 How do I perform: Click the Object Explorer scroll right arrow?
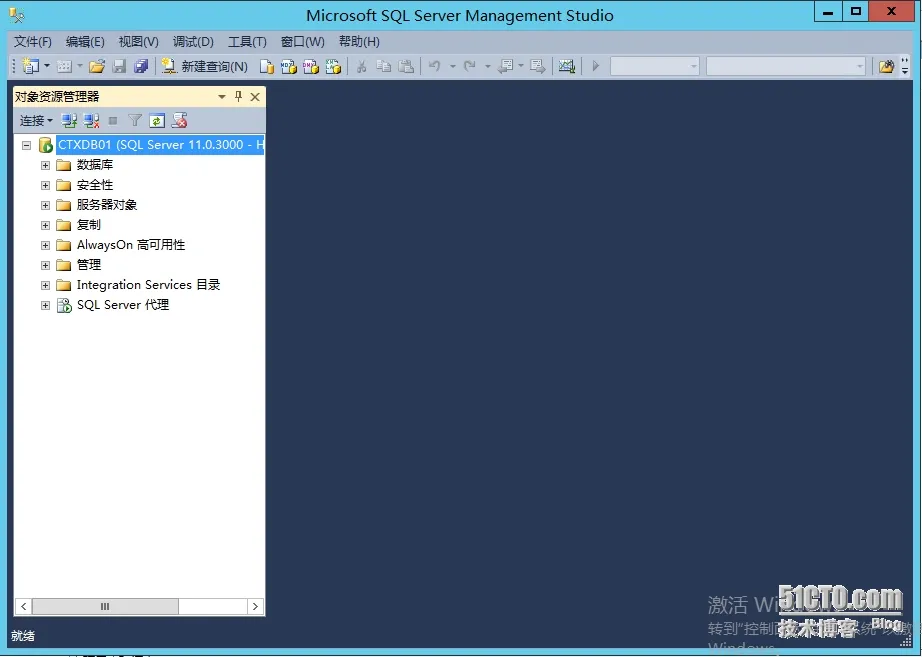(255, 606)
